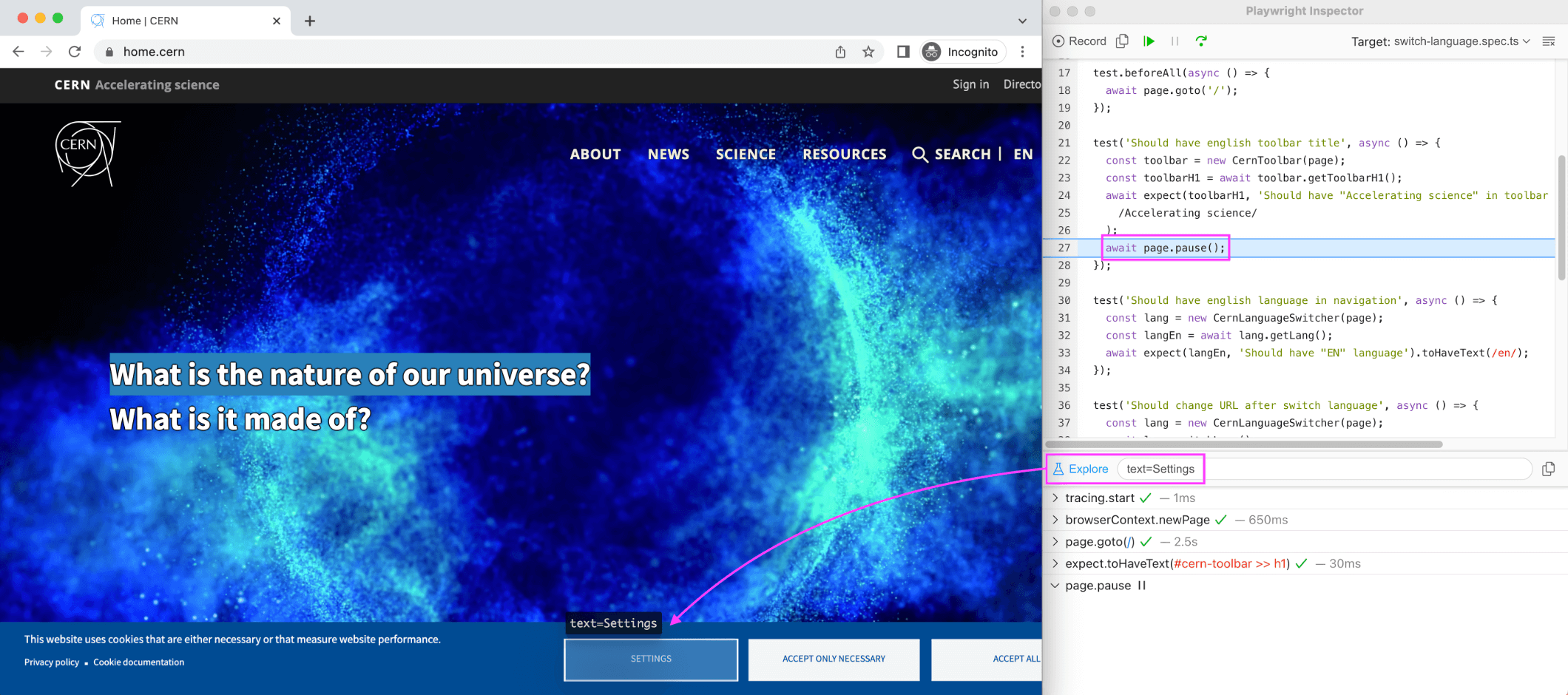The height and width of the screenshot is (695, 1568).
Task: Open the SCIENCE navigation menu
Action: [746, 154]
